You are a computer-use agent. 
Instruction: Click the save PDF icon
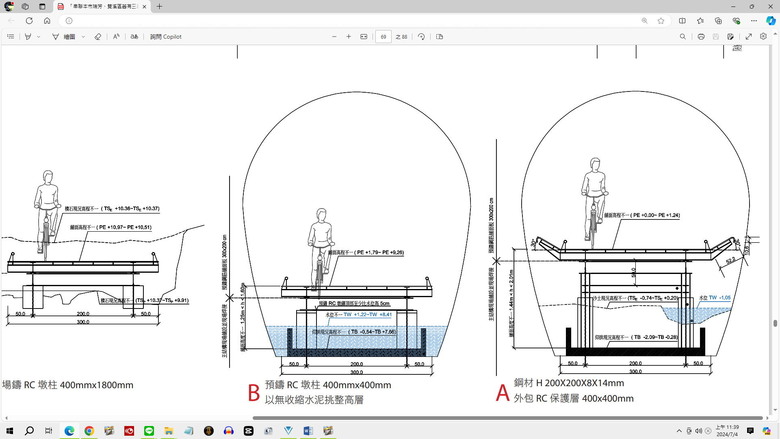[715, 36]
